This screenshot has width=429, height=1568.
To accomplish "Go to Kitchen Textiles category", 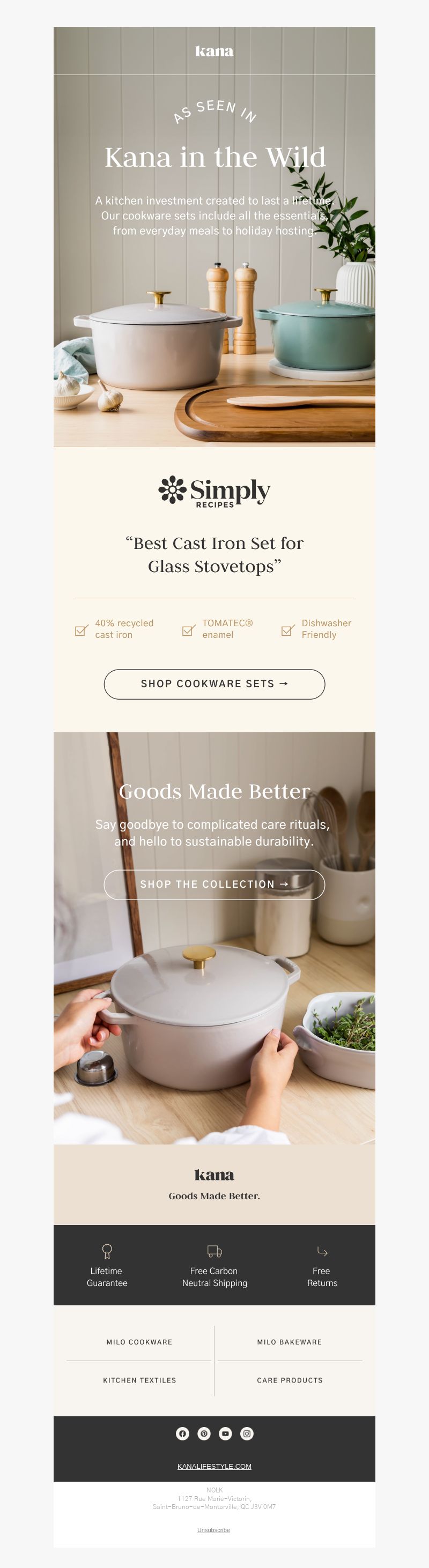I will coord(139,1380).
